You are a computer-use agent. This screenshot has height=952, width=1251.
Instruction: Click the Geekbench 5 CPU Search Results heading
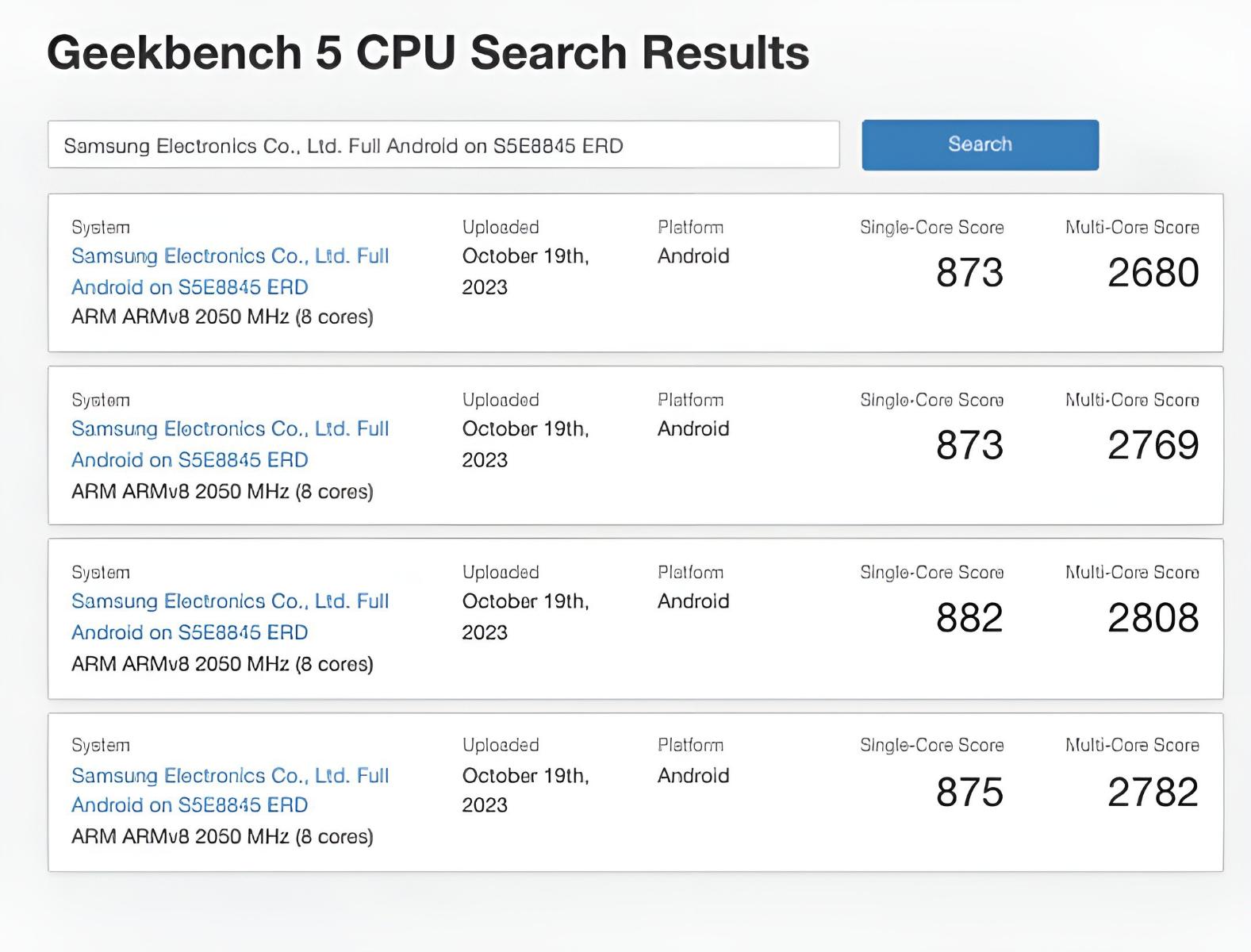point(428,53)
